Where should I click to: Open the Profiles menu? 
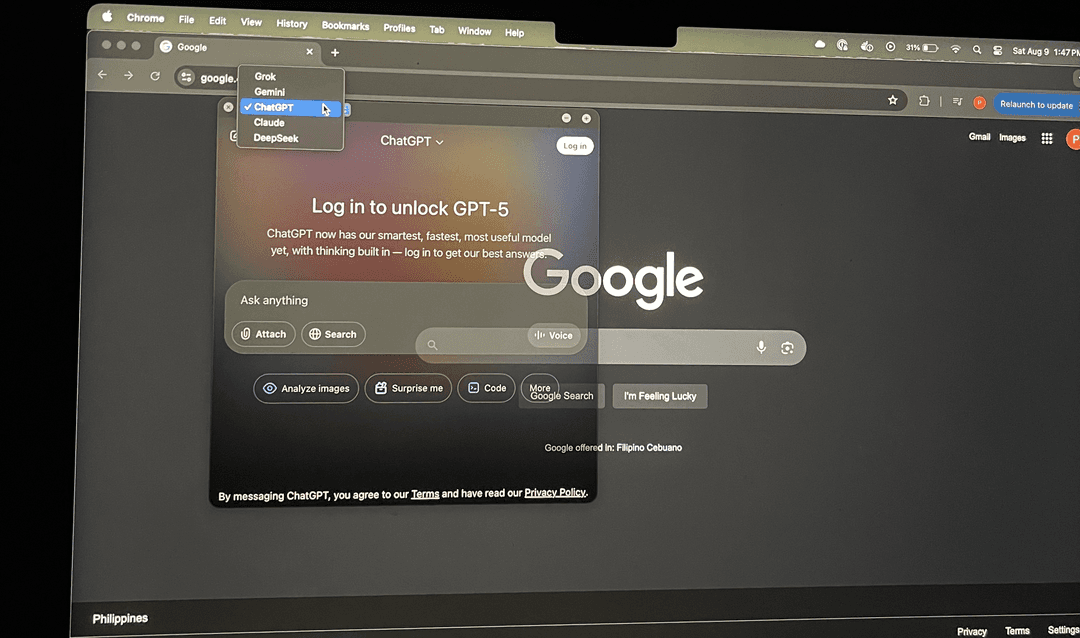399,28
